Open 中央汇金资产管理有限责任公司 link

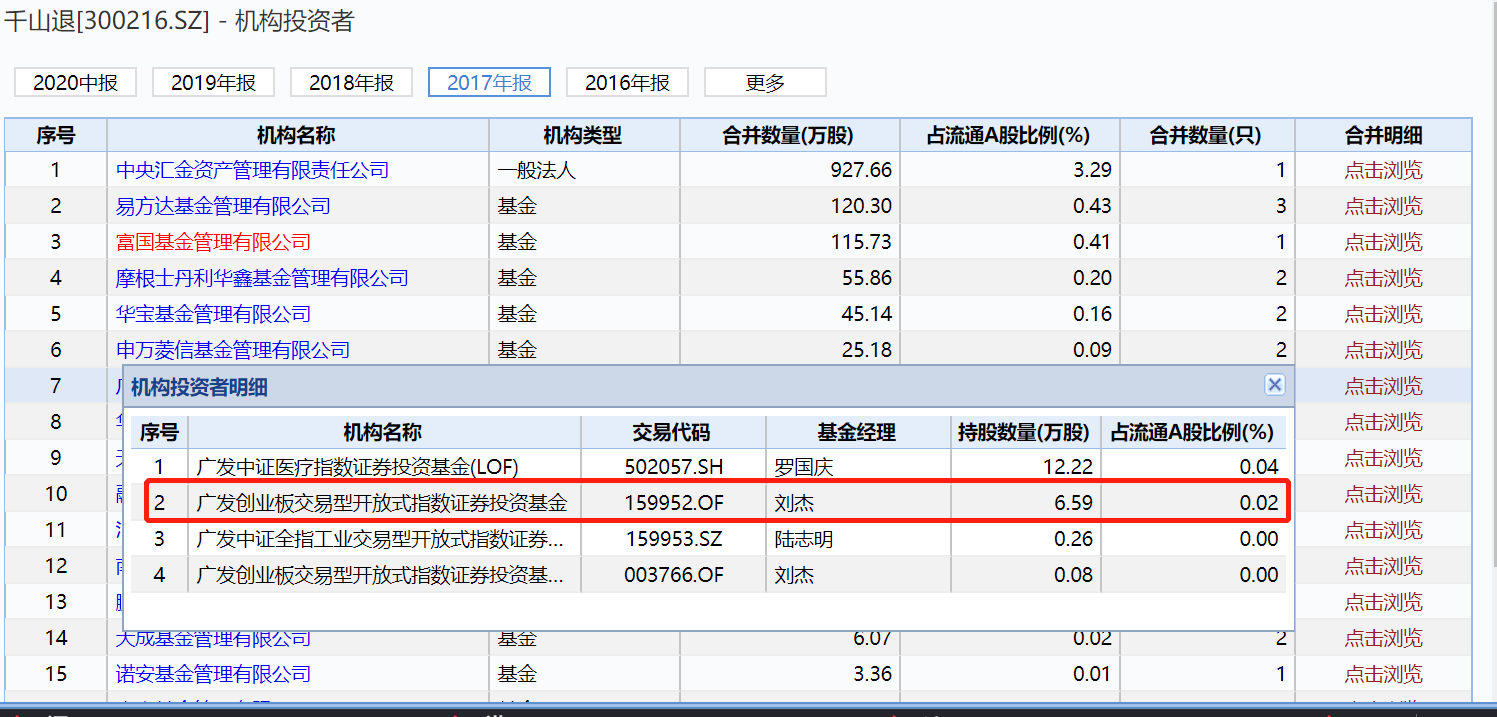coord(252,170)
